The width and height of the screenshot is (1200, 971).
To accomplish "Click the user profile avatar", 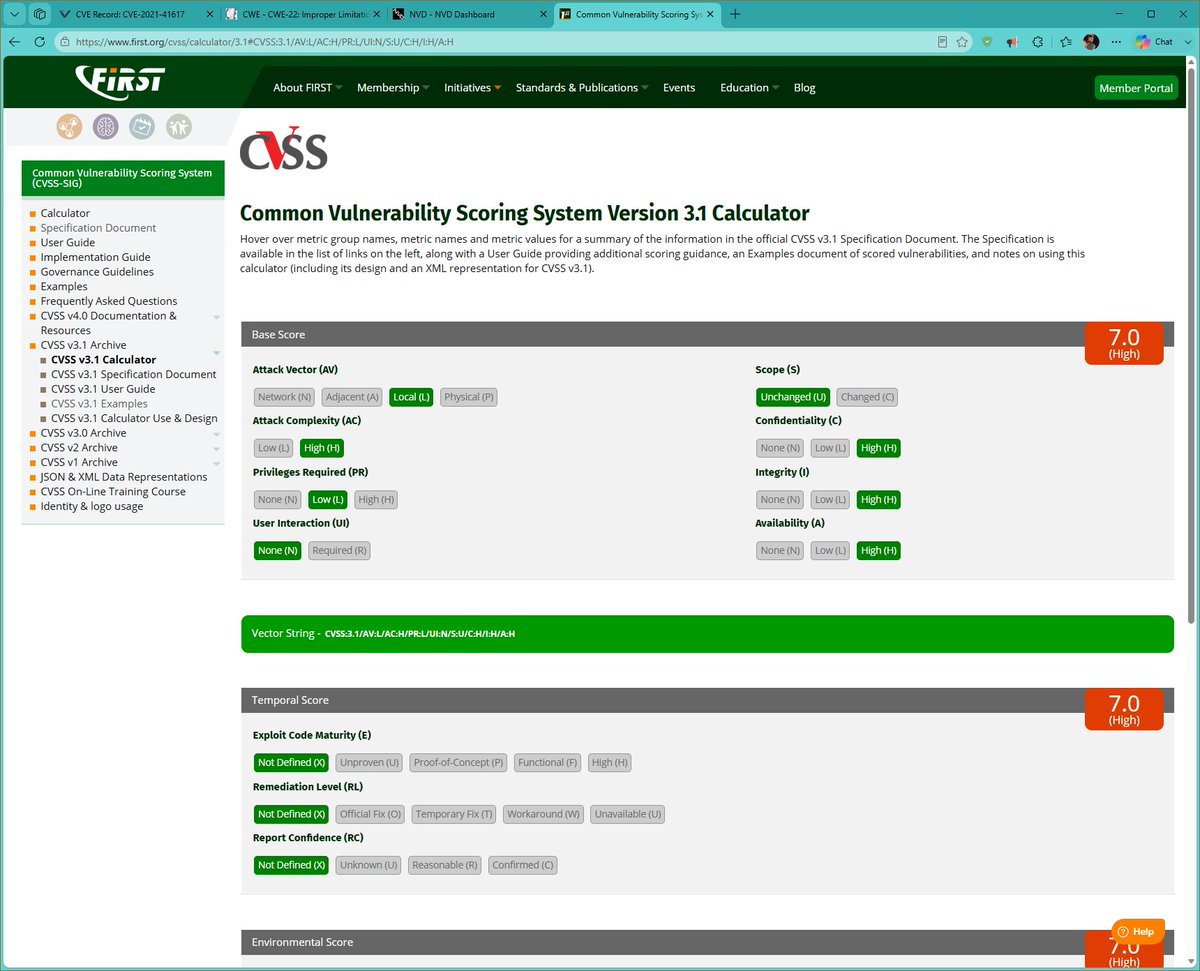I will (x=1091, y=42).
